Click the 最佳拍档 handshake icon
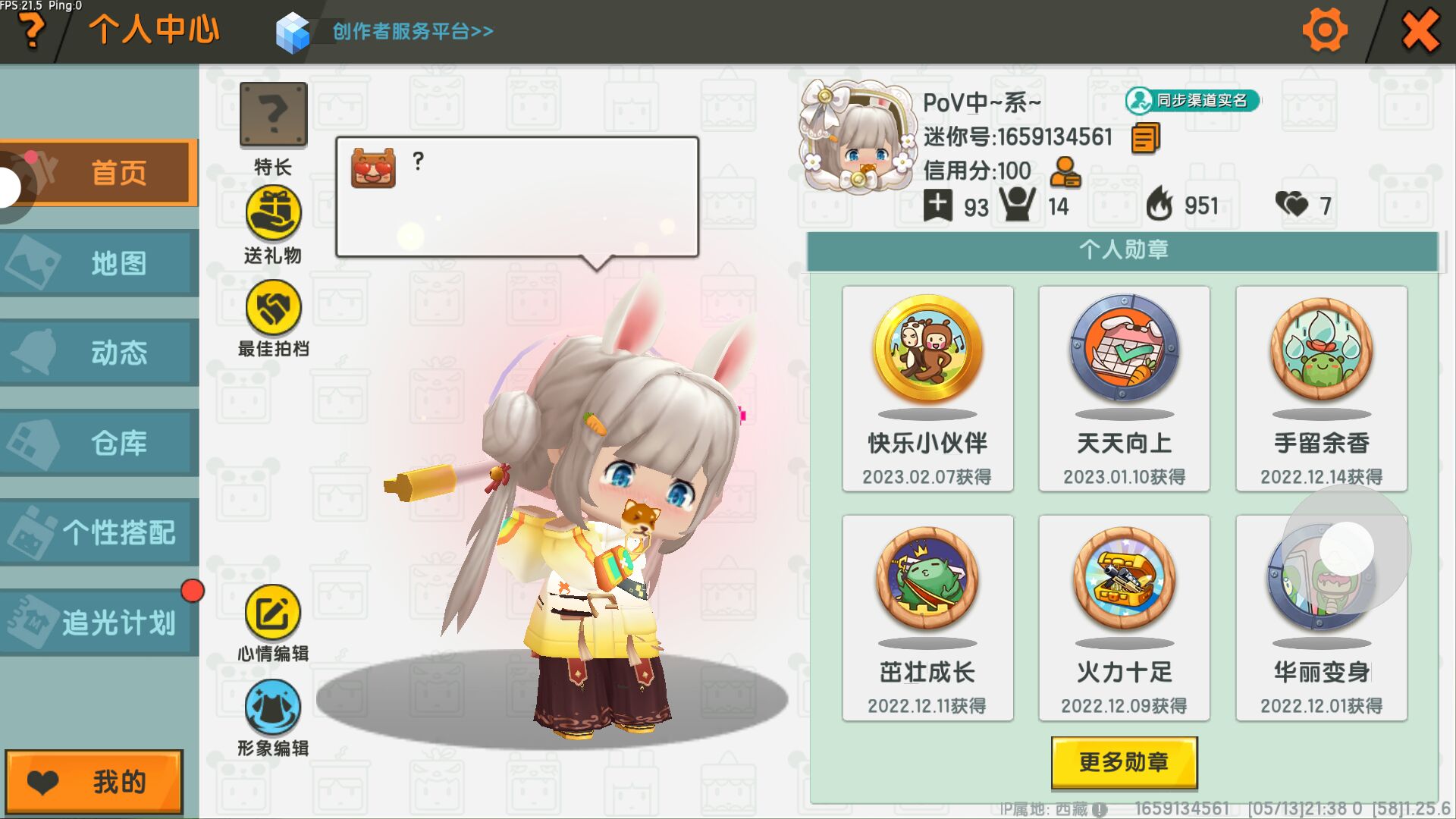This screenshot has height=819, width=1456. click(x=273, y=308)
